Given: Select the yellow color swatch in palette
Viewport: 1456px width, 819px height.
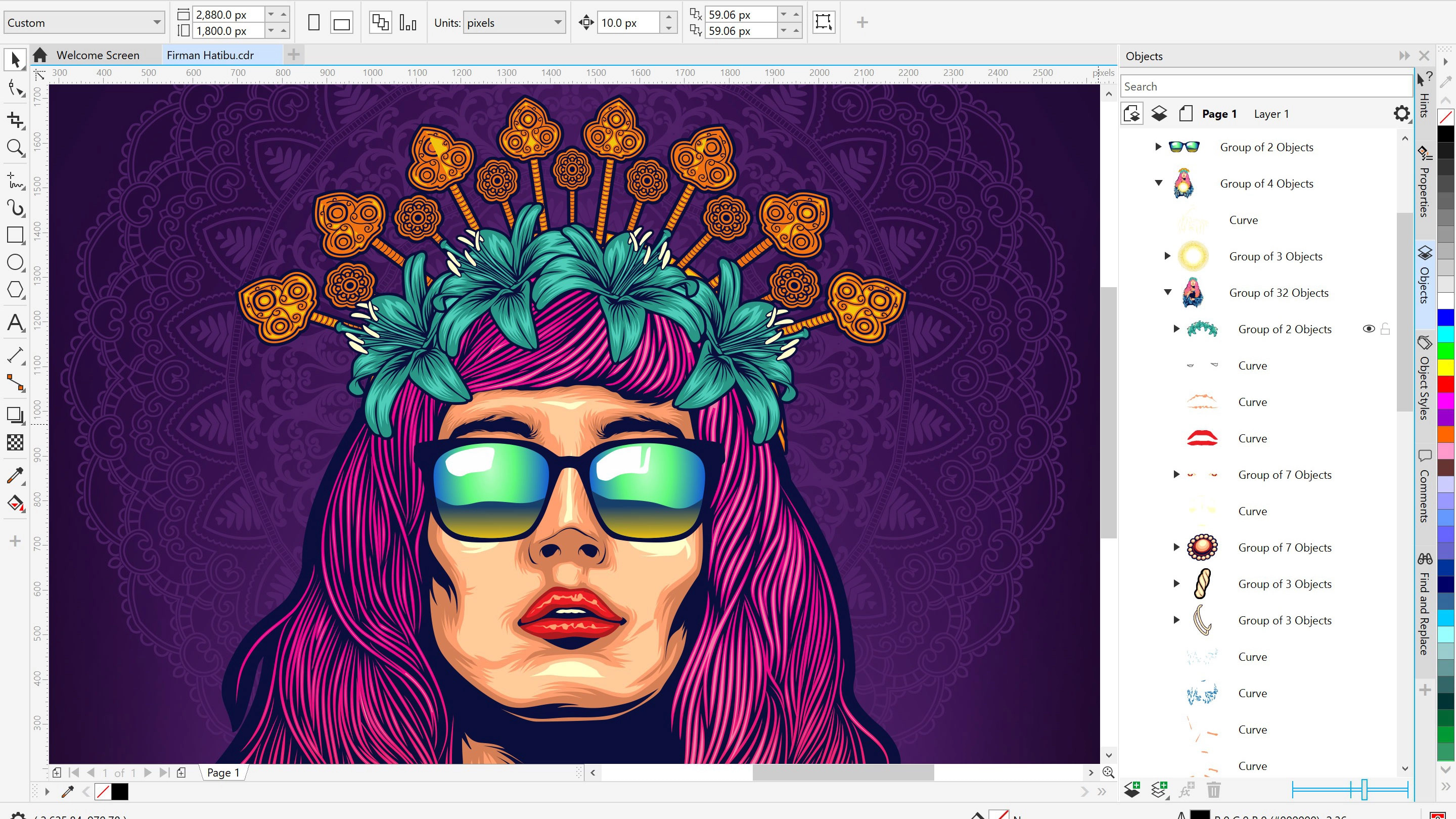Looking at the screenshot, I should pos(1446,368).
